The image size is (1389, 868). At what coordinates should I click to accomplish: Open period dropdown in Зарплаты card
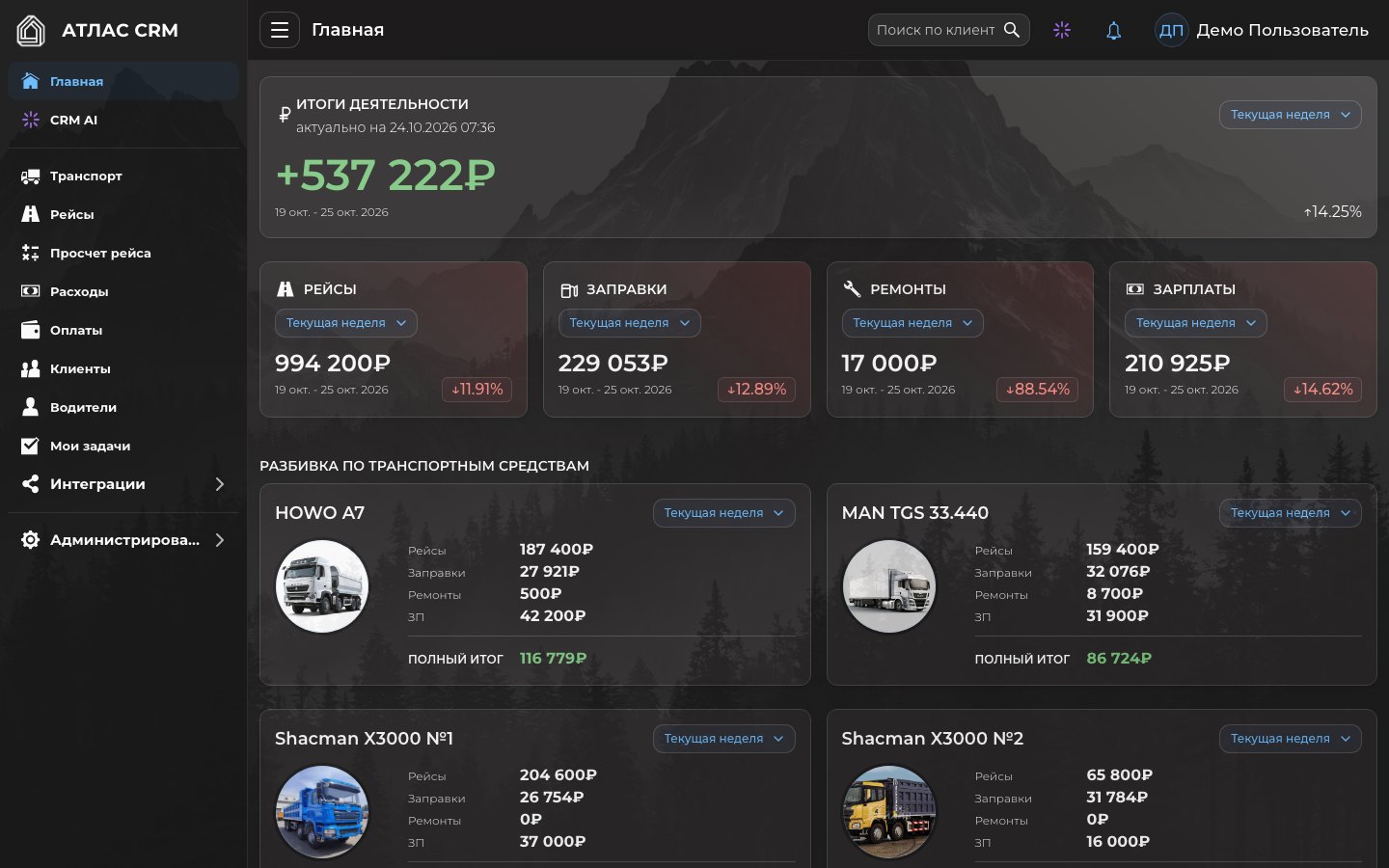tap(1196, 323)
